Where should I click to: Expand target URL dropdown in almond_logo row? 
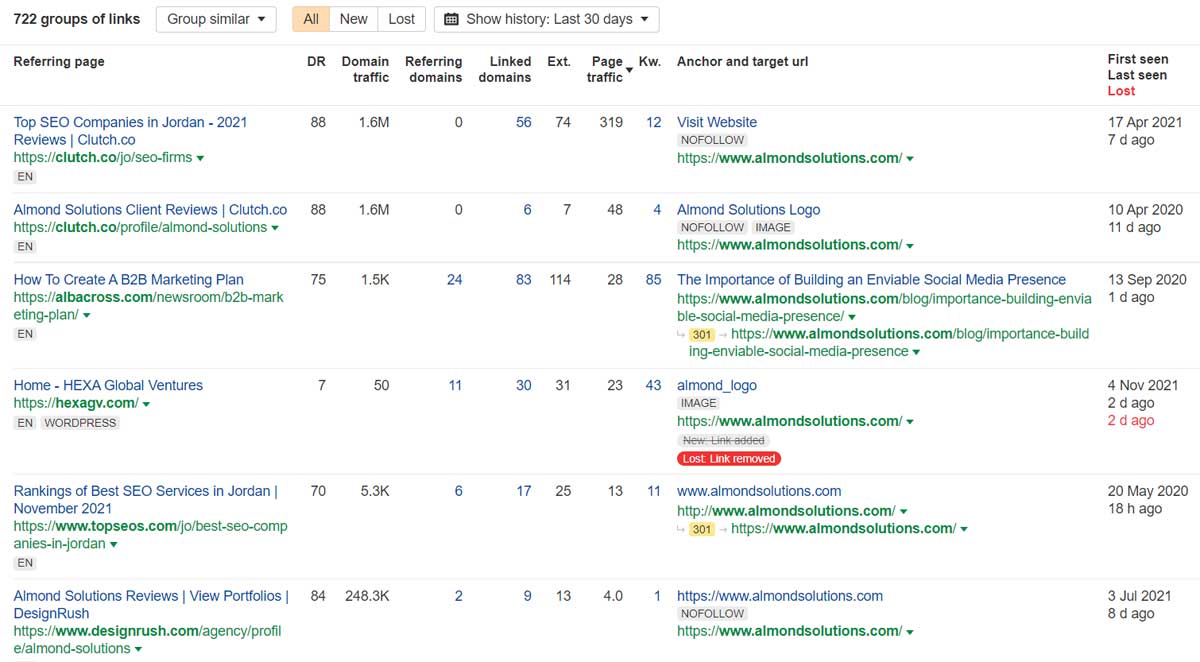(x=910, y=422)
